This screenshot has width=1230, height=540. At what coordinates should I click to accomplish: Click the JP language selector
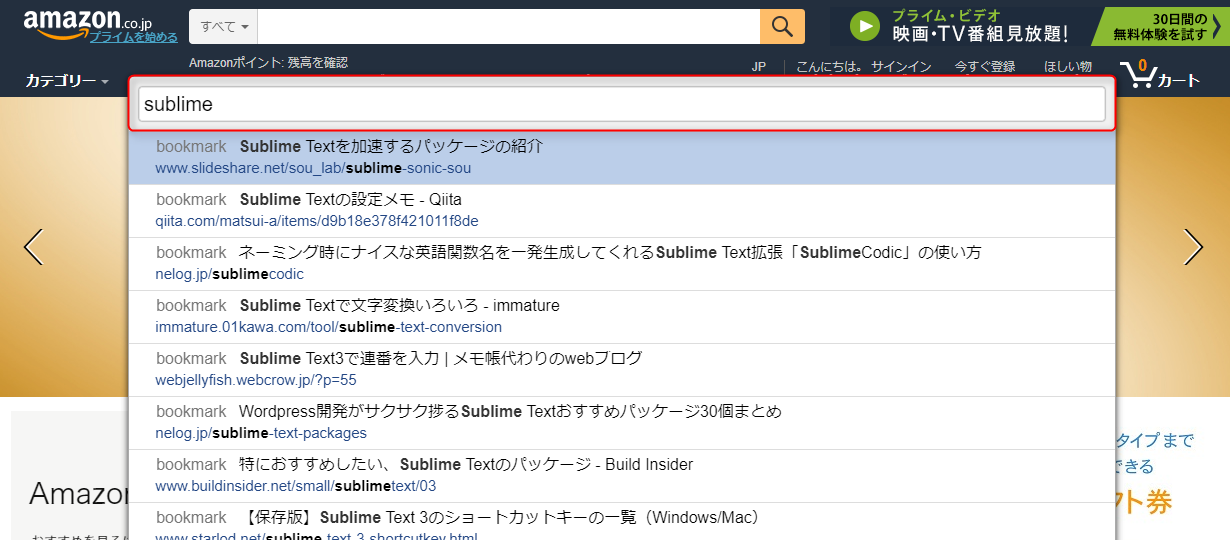pos(758,67)
